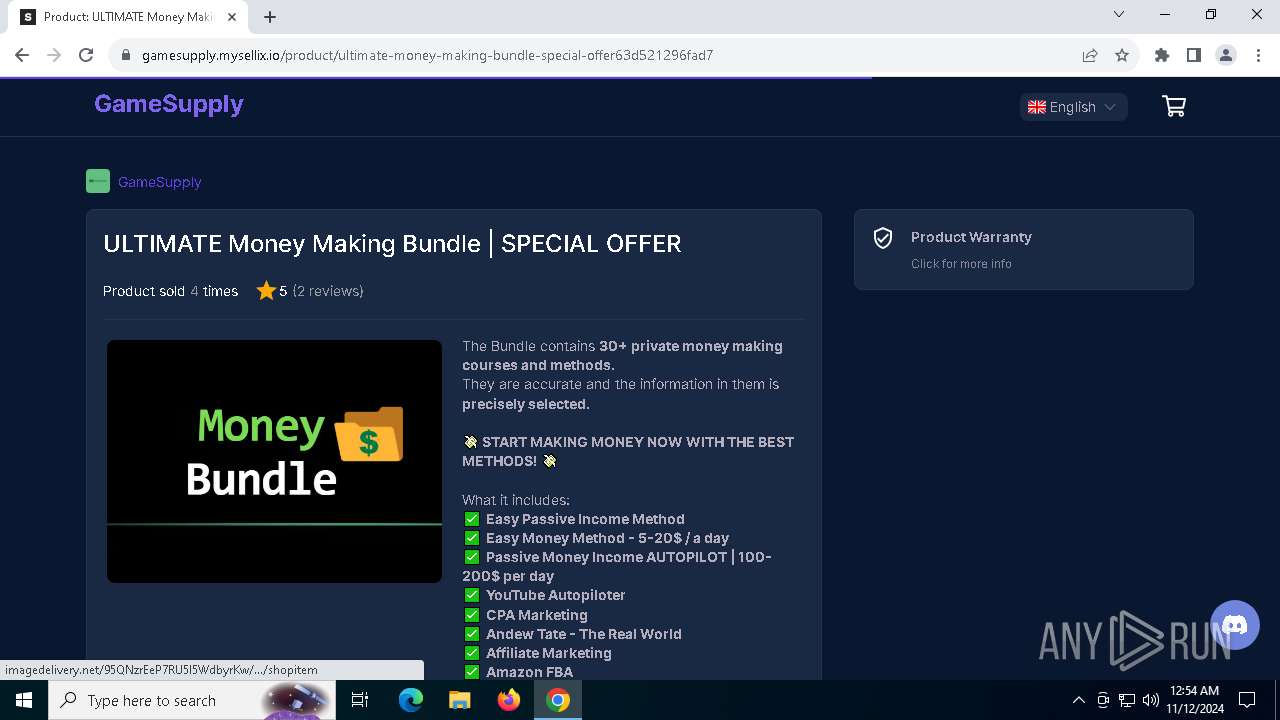
Task: Open the 2 reviews link
Action: tap(328, 291)
